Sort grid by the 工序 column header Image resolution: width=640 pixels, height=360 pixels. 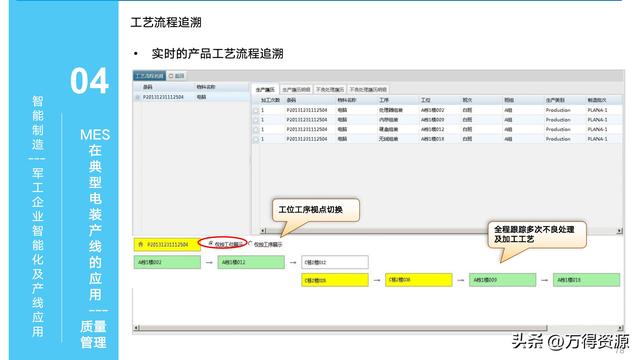coord(384,100)
